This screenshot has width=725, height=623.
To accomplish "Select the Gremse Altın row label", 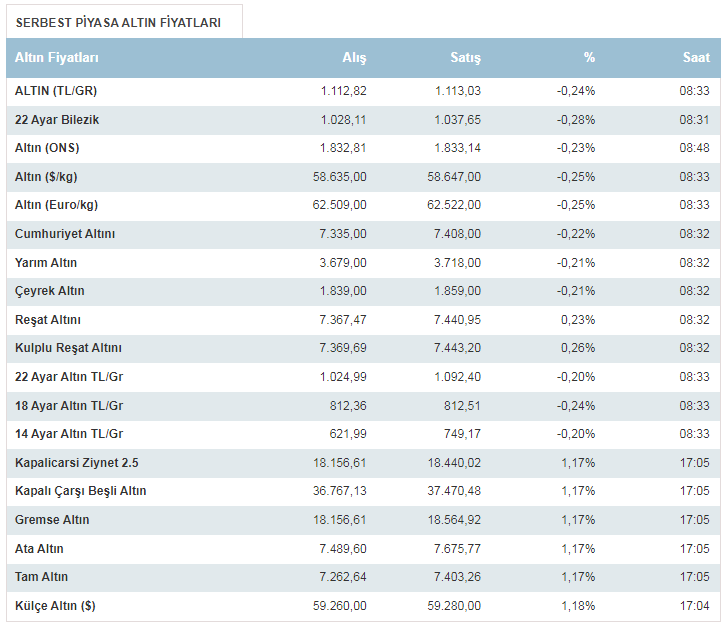I will point(52,520).
